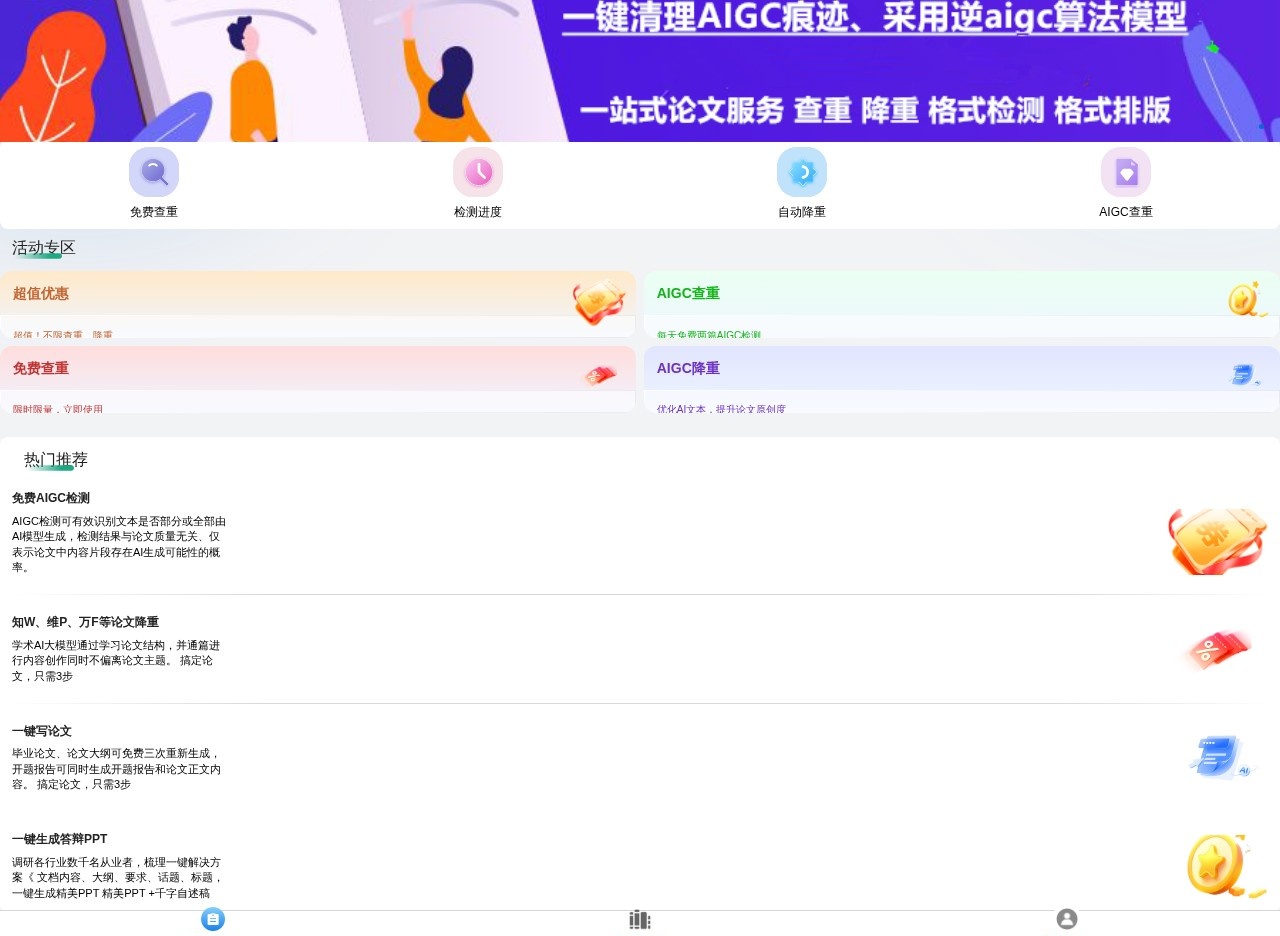Select the AIGC查重 document icon

1126,172
